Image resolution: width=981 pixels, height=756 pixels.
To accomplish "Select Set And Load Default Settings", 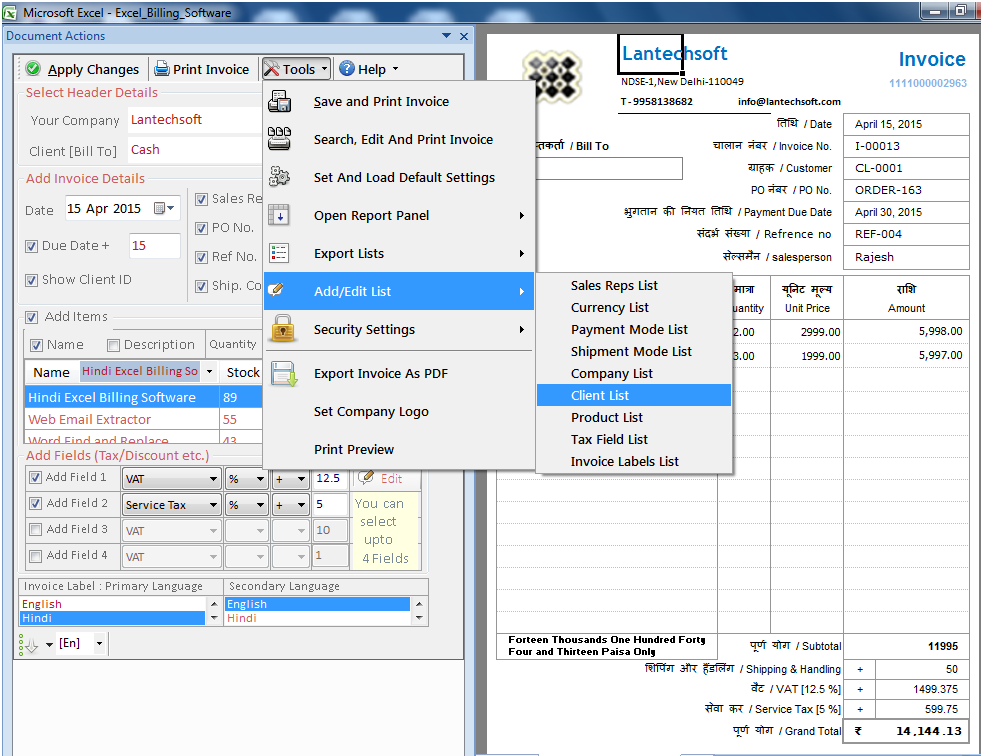I will pyautogui.click(x=399, y=178).
